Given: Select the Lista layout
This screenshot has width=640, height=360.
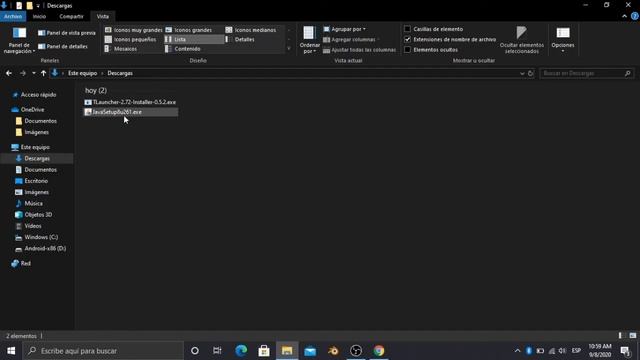Looking at the screenshot, I should (x=194, y=39).
